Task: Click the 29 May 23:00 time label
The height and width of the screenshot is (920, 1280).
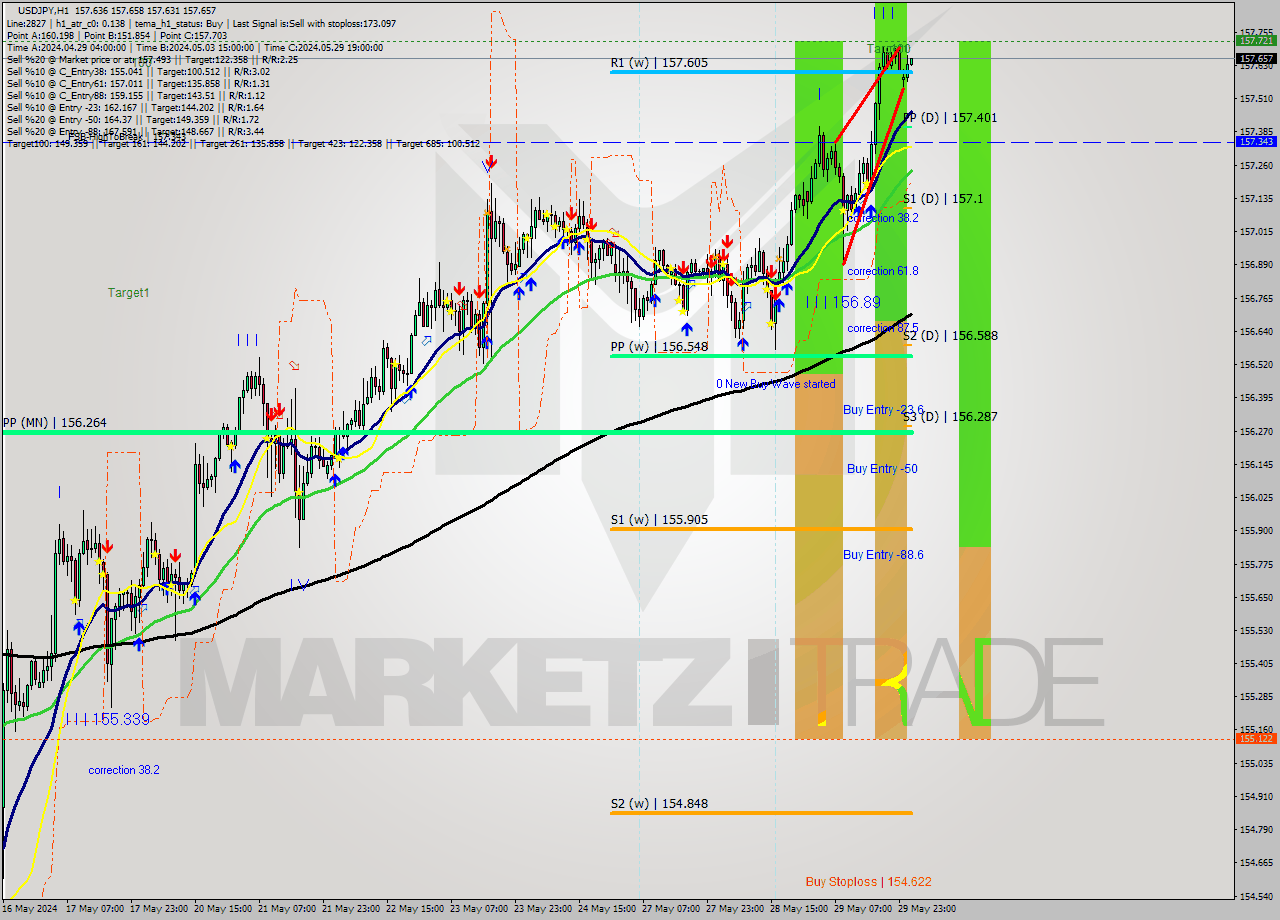Action: coord(929,909)
